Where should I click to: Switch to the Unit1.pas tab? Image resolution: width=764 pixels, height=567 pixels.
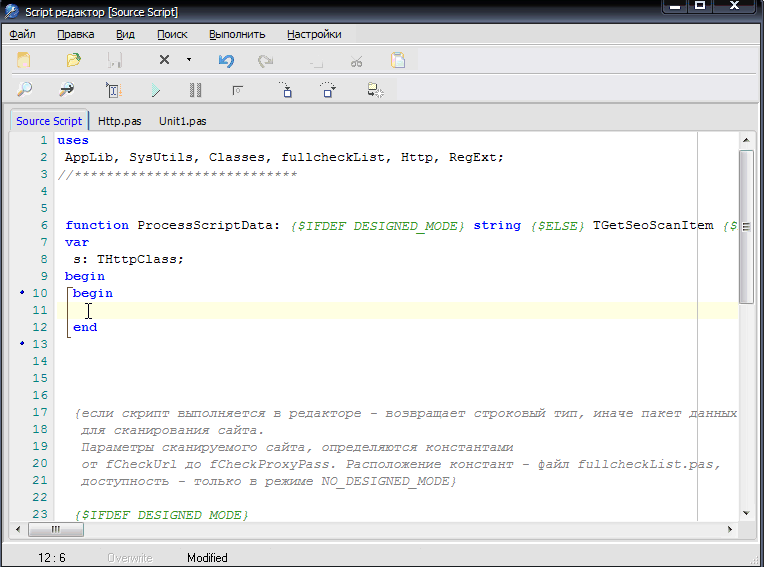click(182, 121)
